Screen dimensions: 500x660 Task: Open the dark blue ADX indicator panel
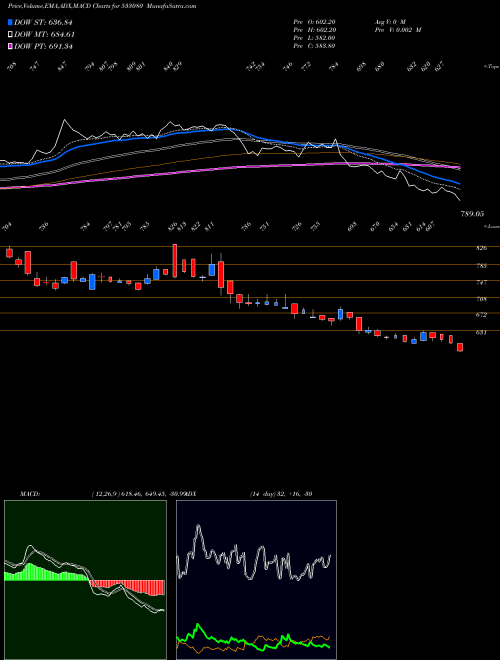coord(256,580)
